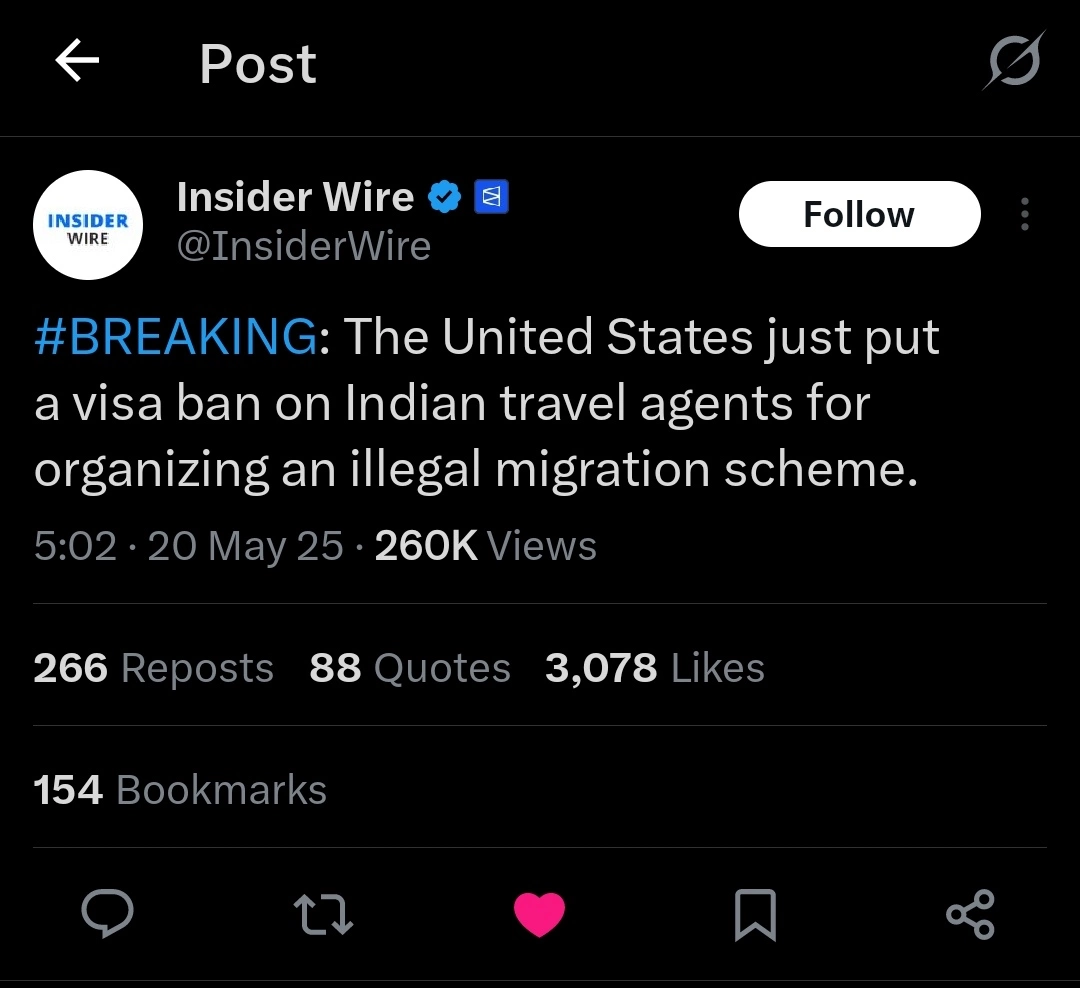Open the 260K Views analytics
1080x988 pixels.
click(x=486, y=546)
